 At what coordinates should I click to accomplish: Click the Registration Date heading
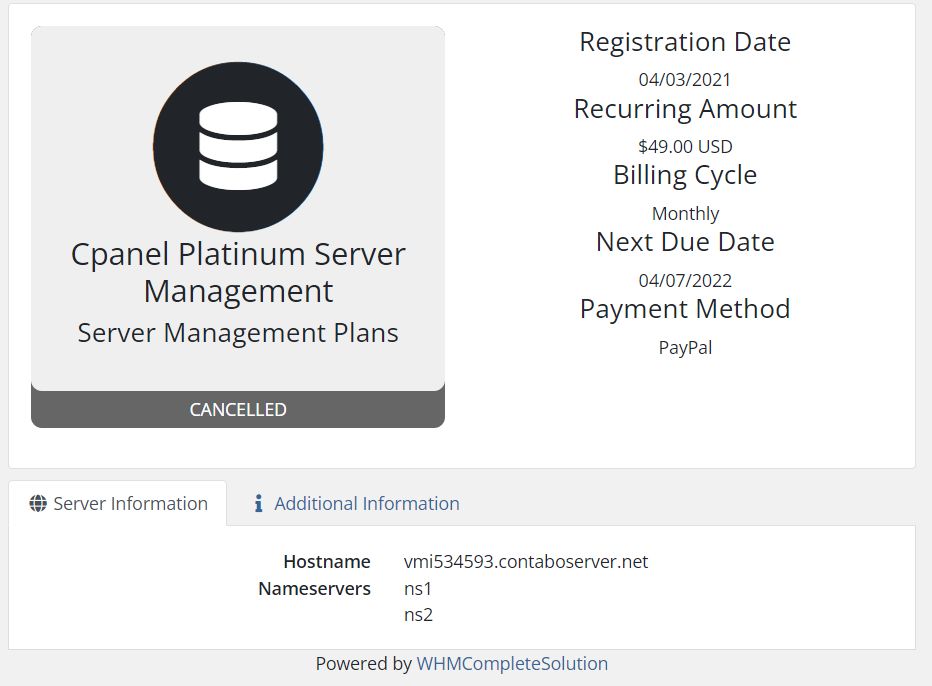685,42
